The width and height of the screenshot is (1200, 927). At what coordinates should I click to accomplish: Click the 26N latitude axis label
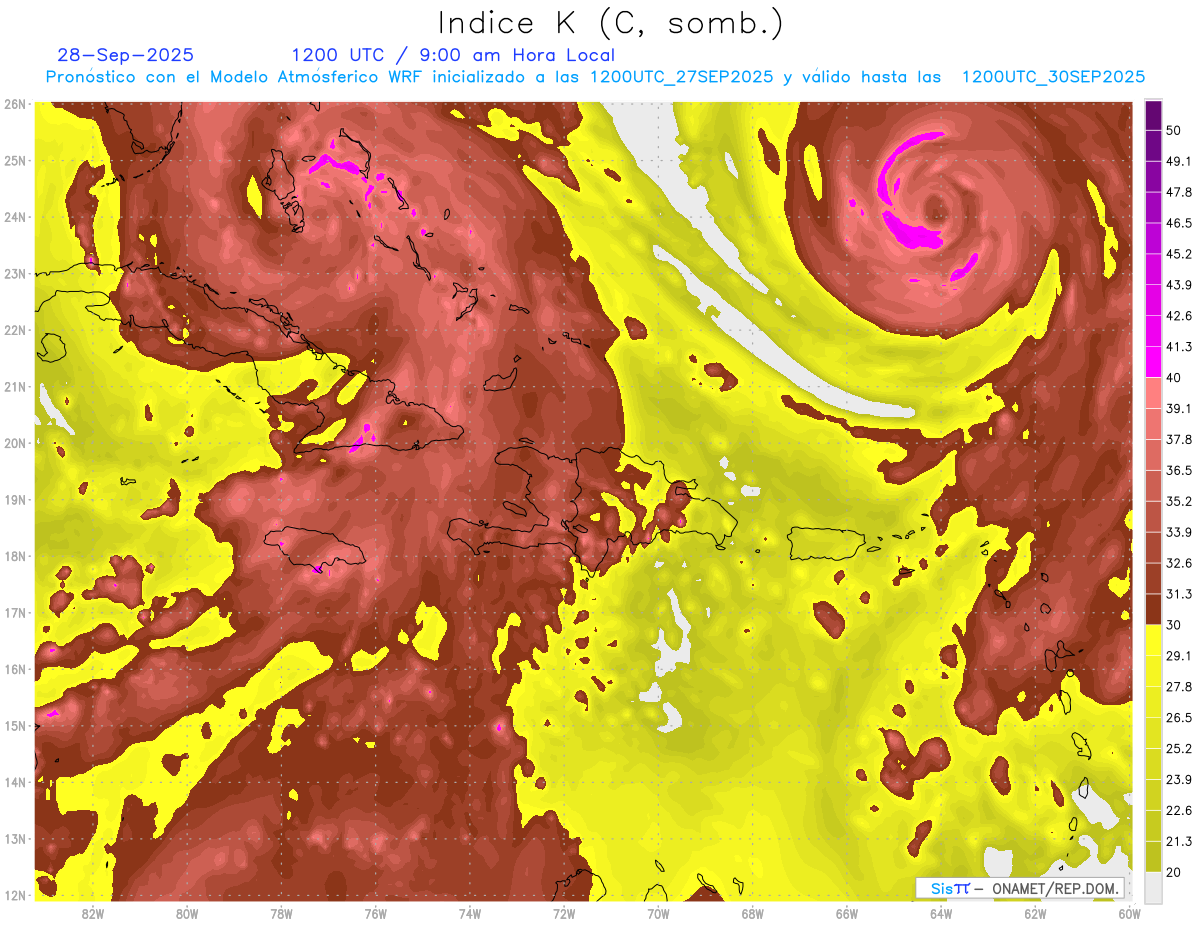click(x=15, y=104)
